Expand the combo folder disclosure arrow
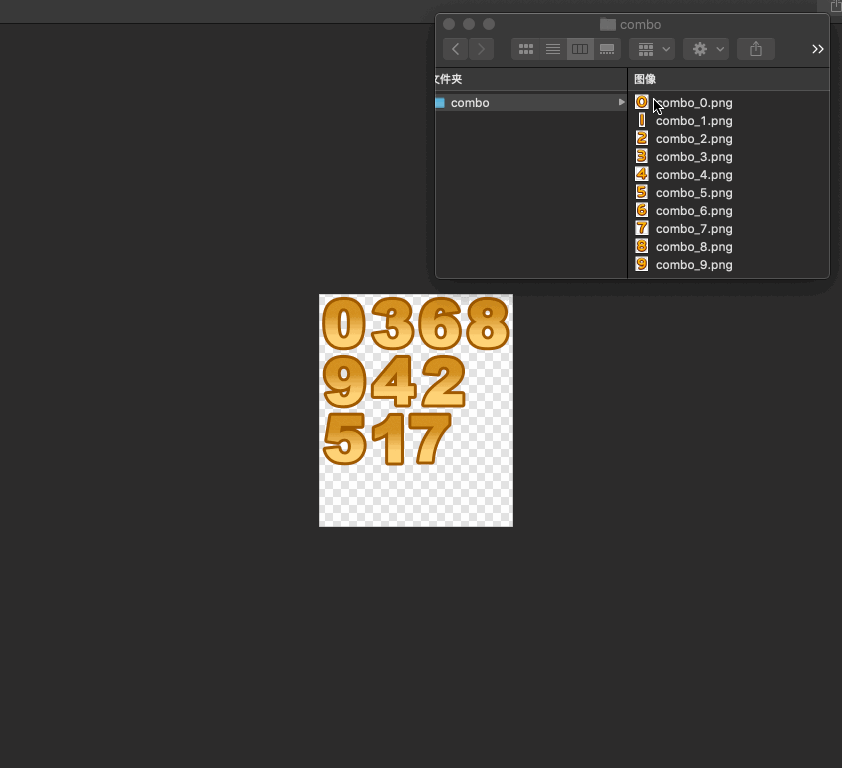 click(x=621, y=102)
